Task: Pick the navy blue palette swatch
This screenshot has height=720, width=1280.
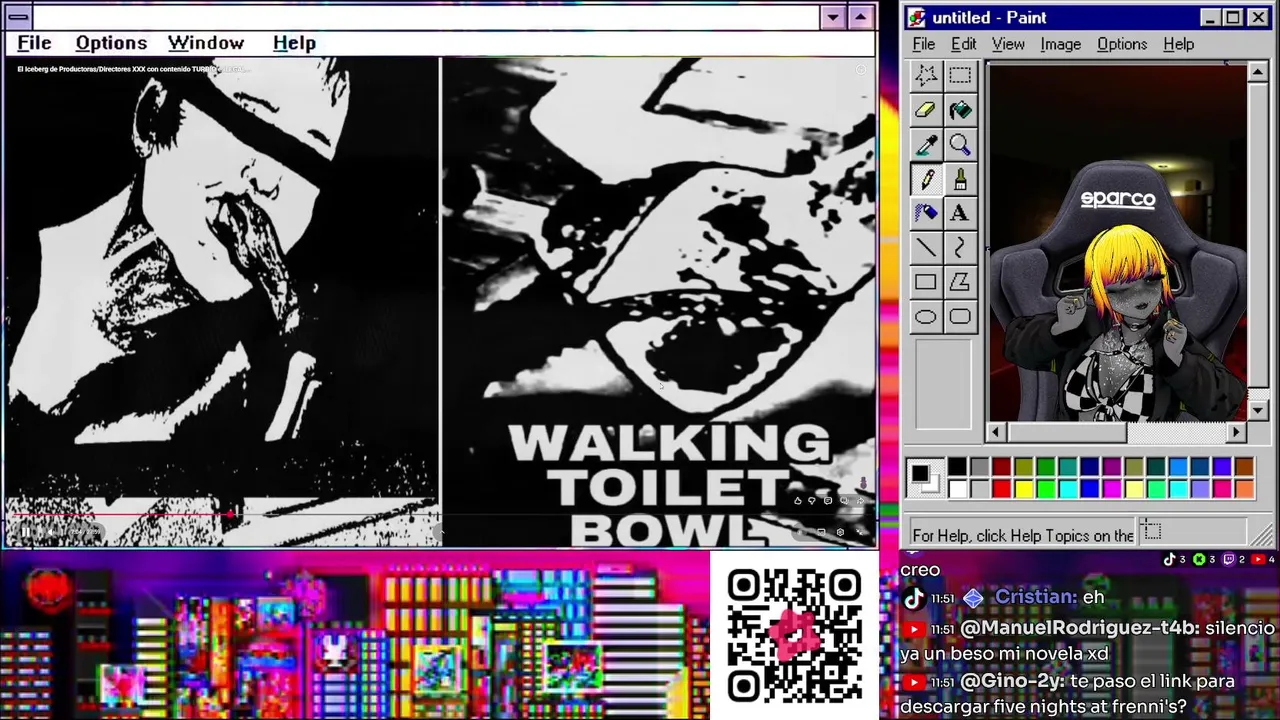Action: coord(1089,467)
